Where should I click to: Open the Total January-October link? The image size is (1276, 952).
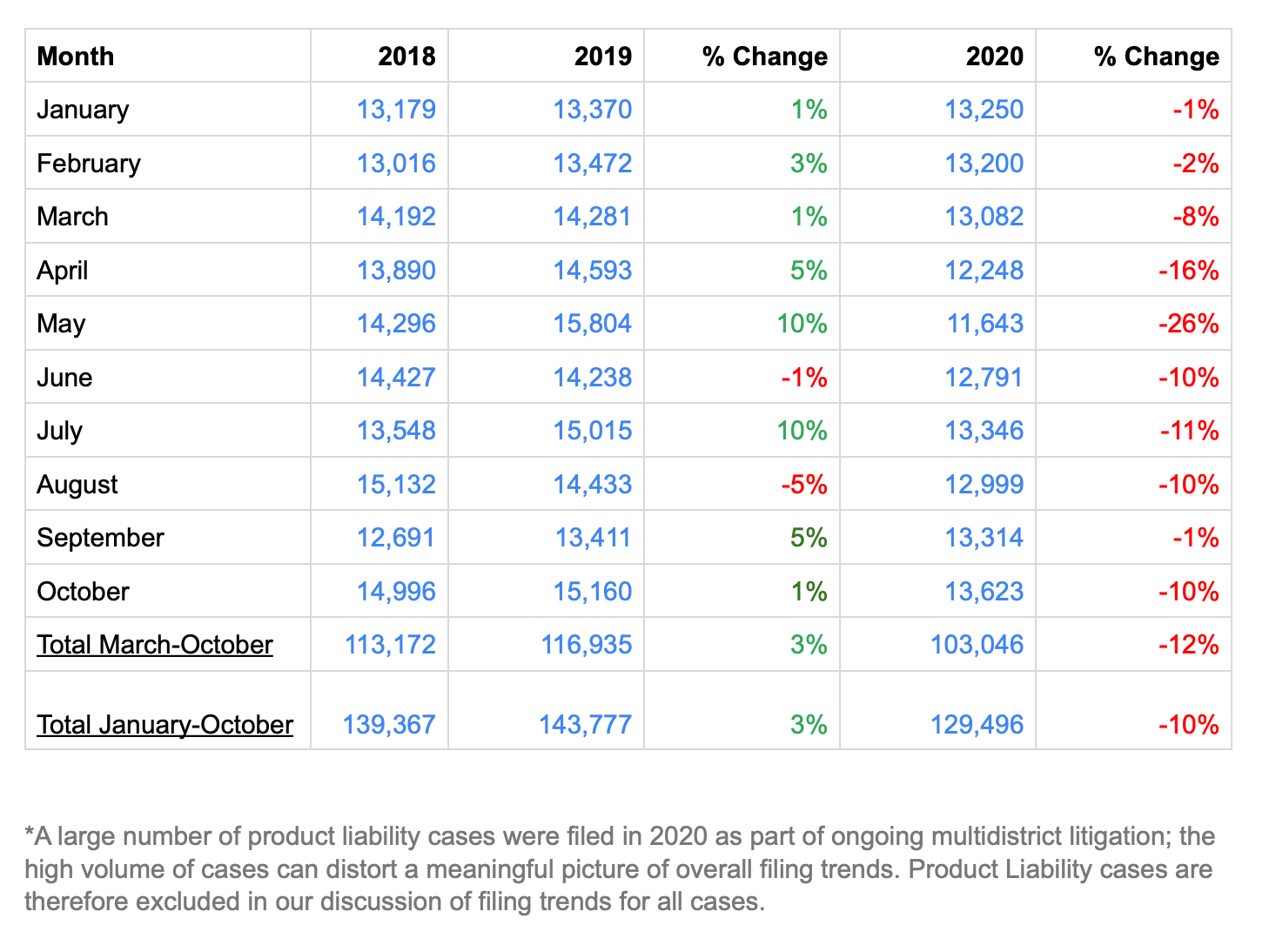(x=165, y=725)
